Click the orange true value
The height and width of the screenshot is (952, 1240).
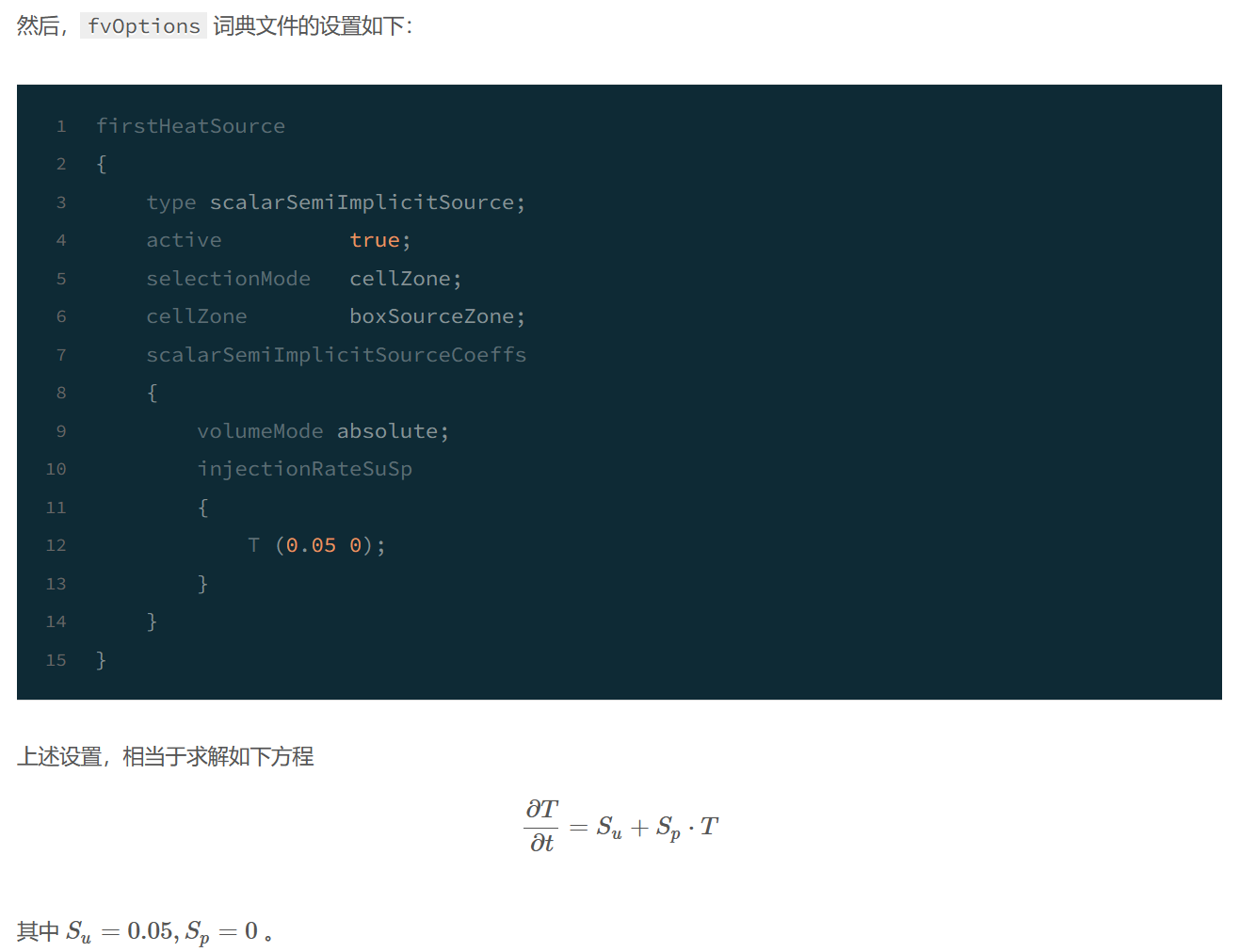click(x=375, y=241)
